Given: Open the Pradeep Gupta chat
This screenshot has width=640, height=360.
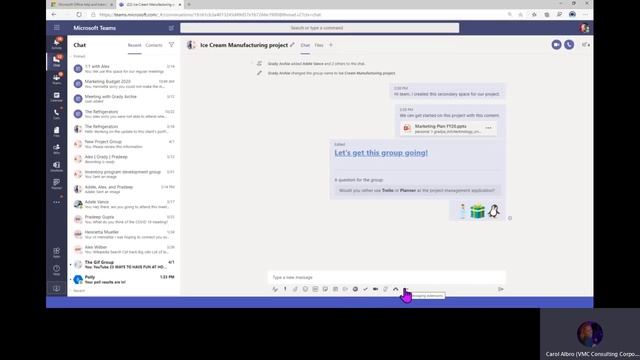Looking at the screenshot, I should click(124, 219).
